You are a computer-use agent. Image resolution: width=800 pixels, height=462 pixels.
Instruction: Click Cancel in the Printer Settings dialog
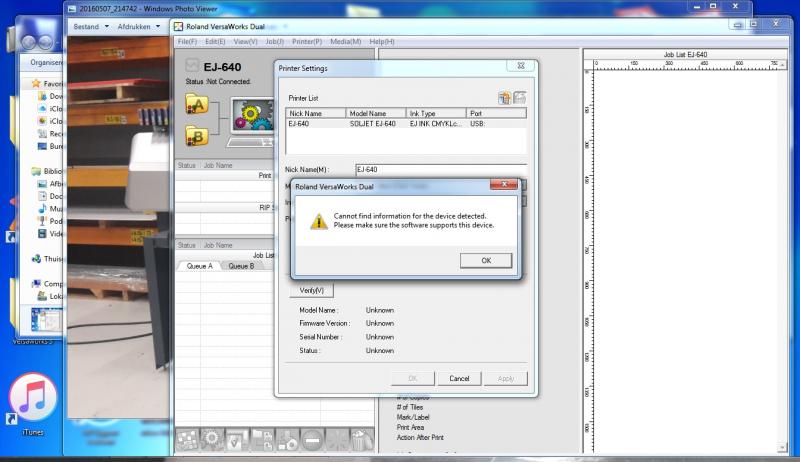pos(459,378)
